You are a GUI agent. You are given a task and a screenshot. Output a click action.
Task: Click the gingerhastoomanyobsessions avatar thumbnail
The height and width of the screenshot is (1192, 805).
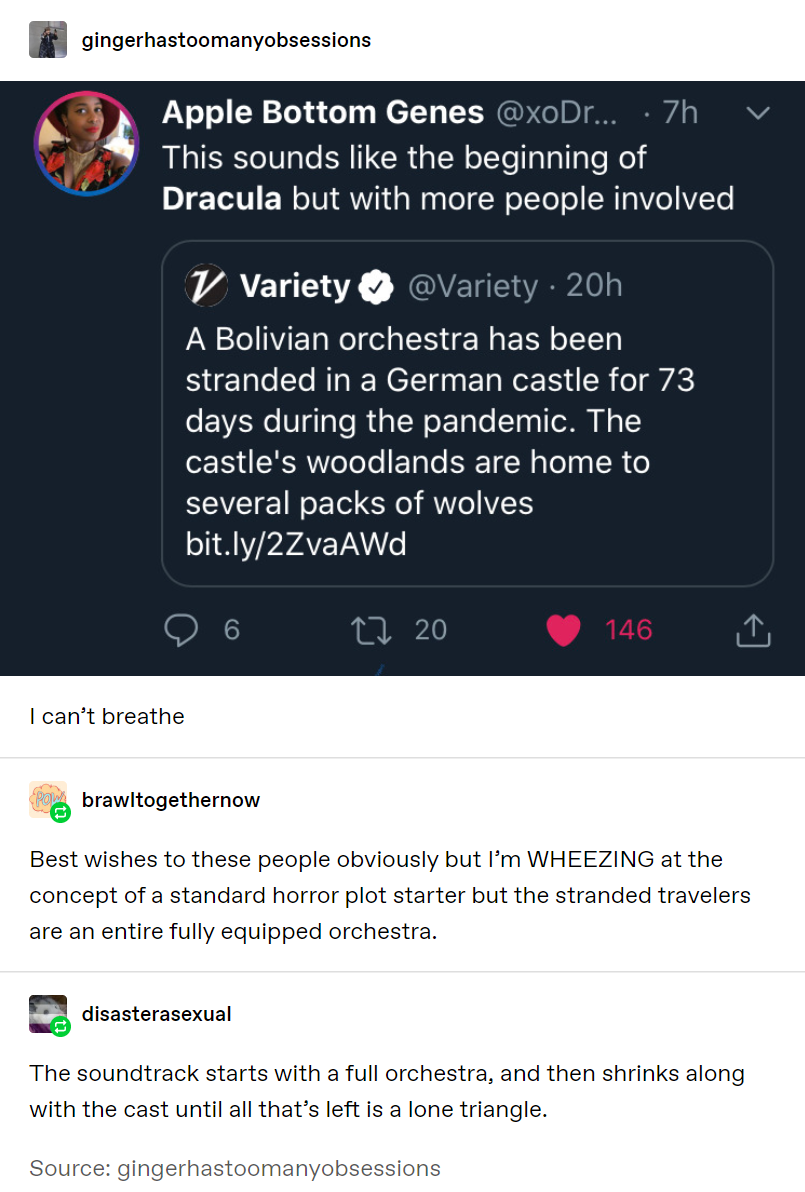pos(48,40)
